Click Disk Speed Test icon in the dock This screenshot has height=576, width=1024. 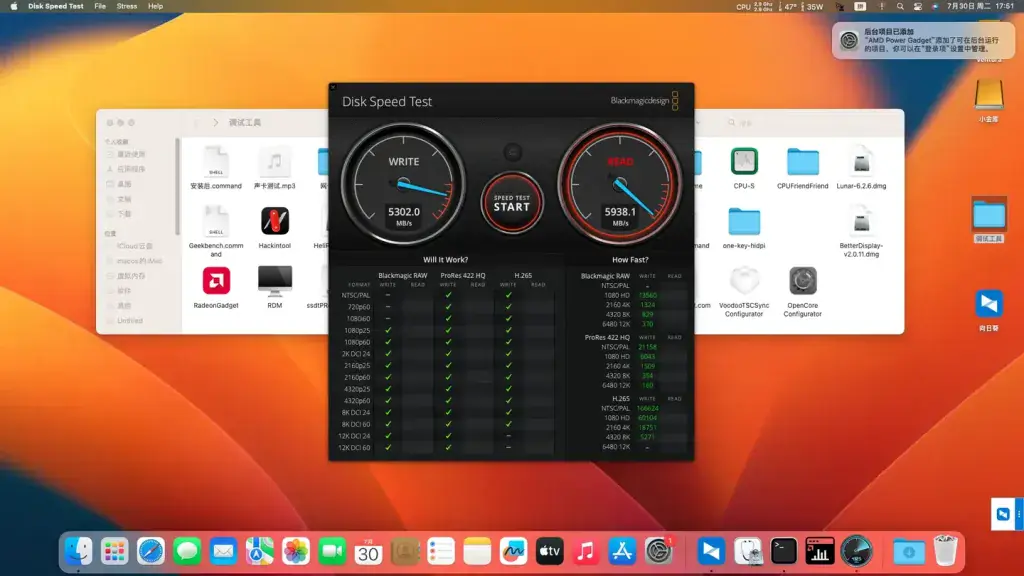click(x=856, y=552)
